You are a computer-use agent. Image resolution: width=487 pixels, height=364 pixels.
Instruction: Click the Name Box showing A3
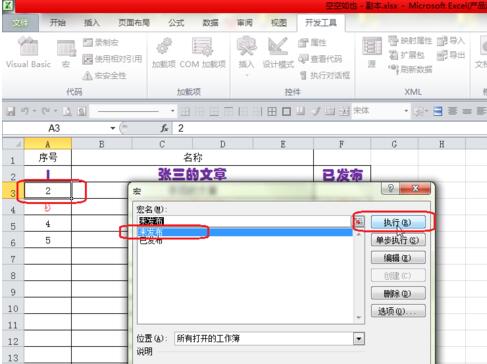54,128
